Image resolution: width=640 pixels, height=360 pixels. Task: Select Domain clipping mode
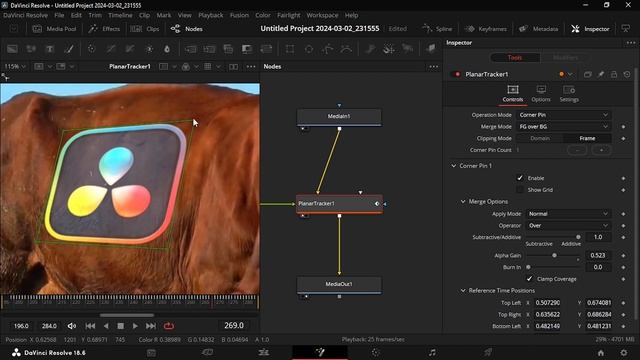click(x=540, y=138)
